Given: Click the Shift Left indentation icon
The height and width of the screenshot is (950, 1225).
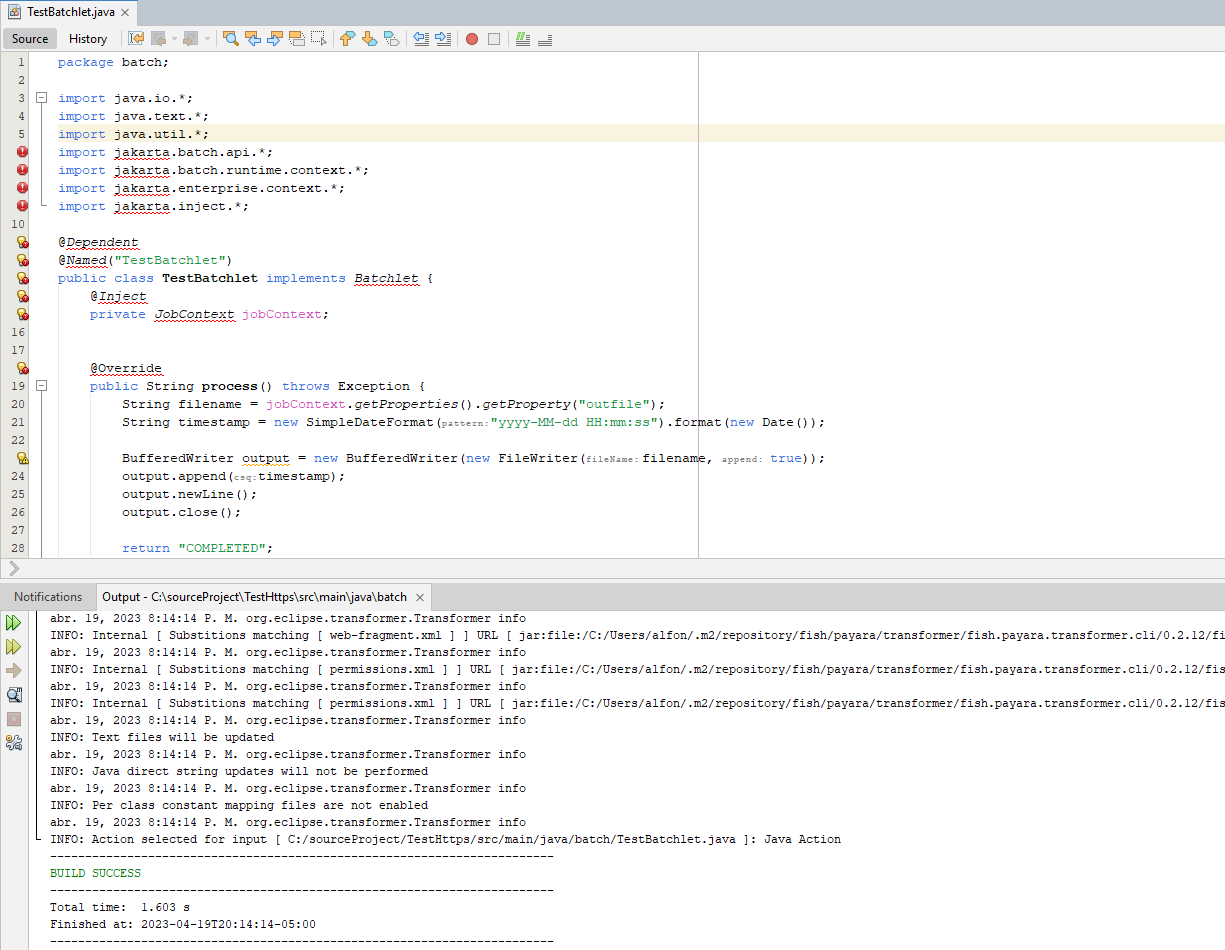Looking at the screenshot, I should 422,38.
